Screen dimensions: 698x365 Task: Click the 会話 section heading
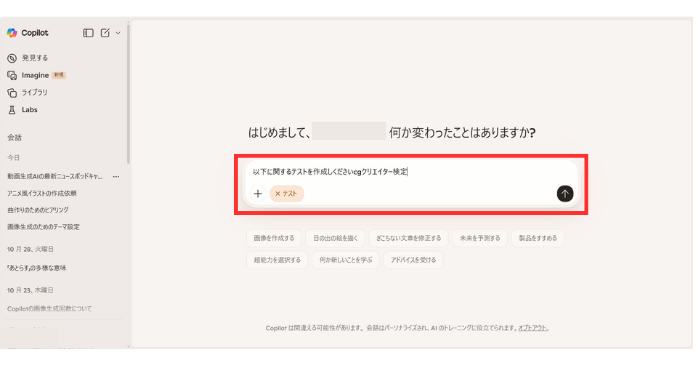(x=14, y=138)
